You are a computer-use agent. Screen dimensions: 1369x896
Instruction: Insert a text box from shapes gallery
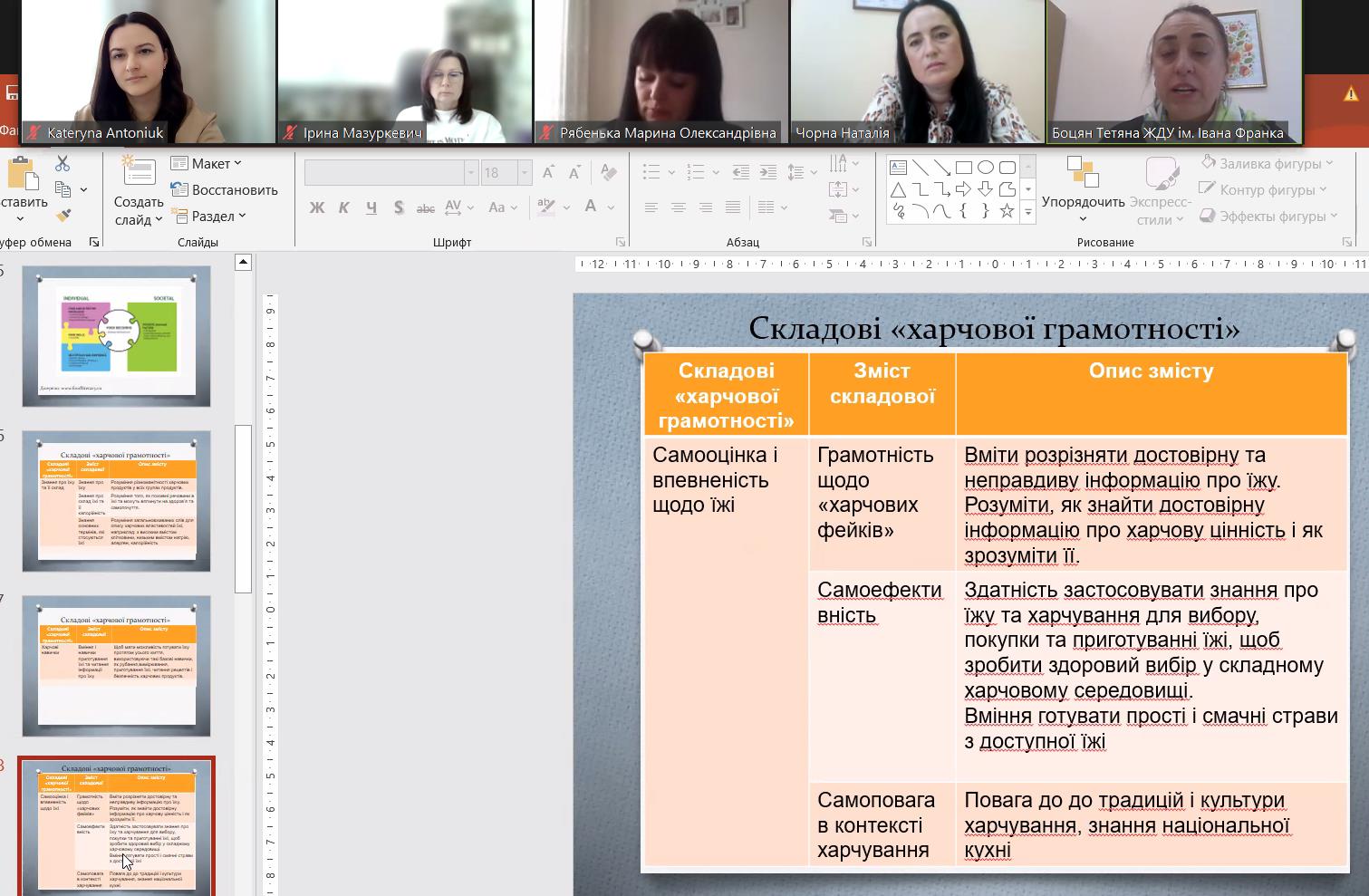coord(898,168)
